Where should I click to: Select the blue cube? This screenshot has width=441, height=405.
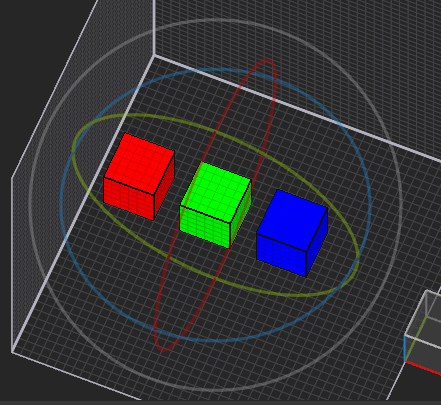coord(292,233)
